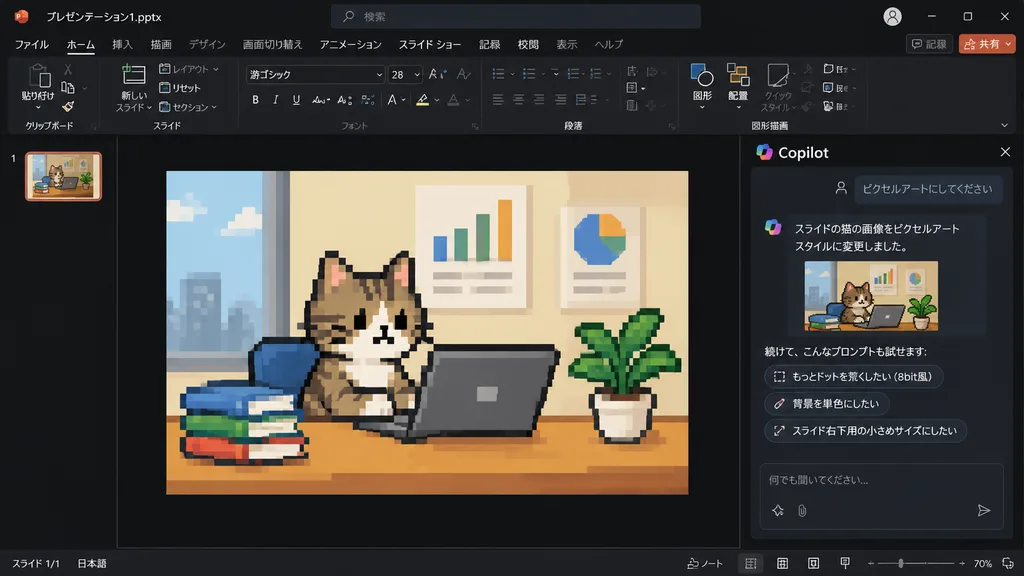Click the 70% zoom level value
The image size is (1024, 576).
pyautogui.click(x=982, y=564)
